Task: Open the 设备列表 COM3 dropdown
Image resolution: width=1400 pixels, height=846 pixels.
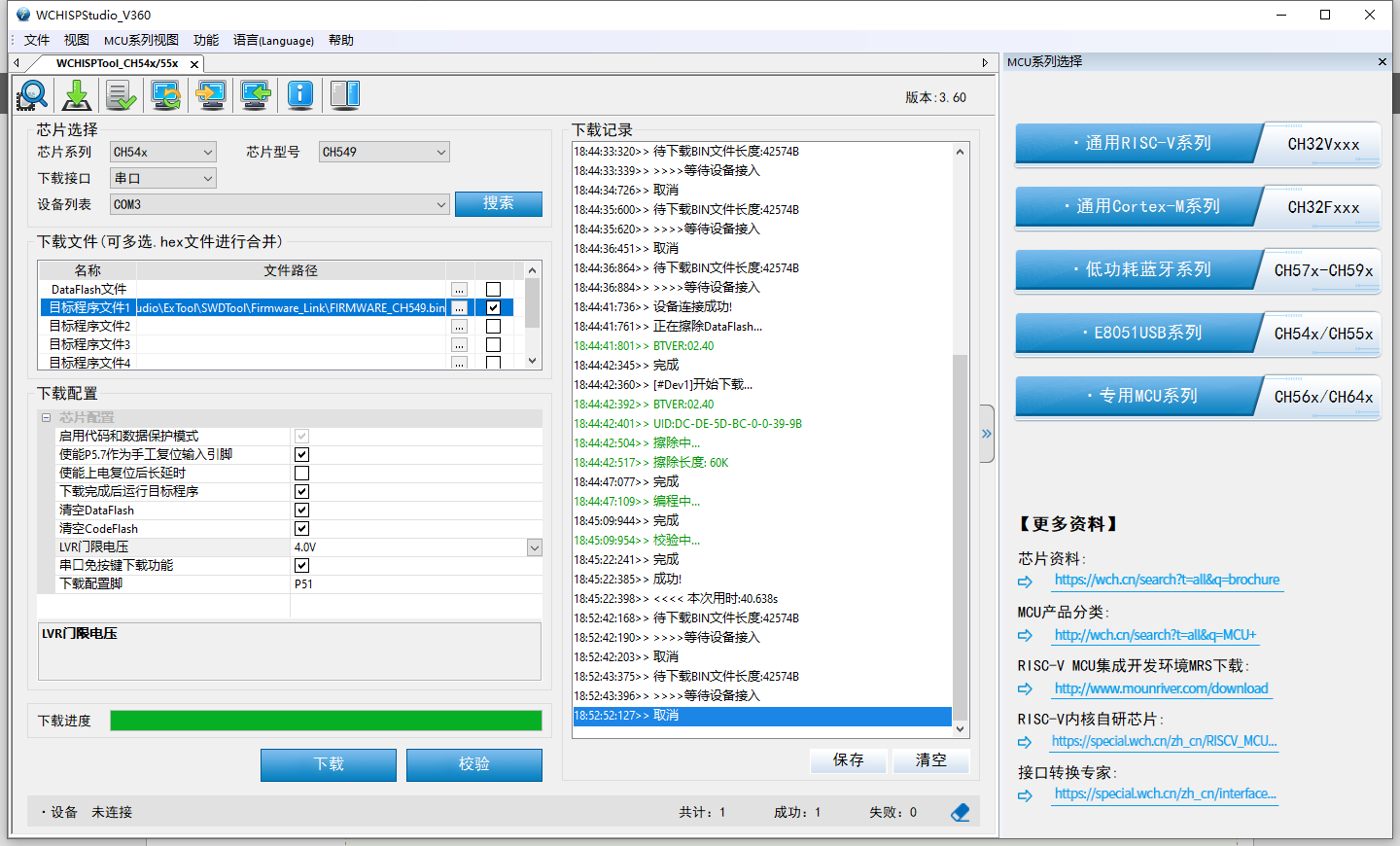Action: tap(280, 204)
